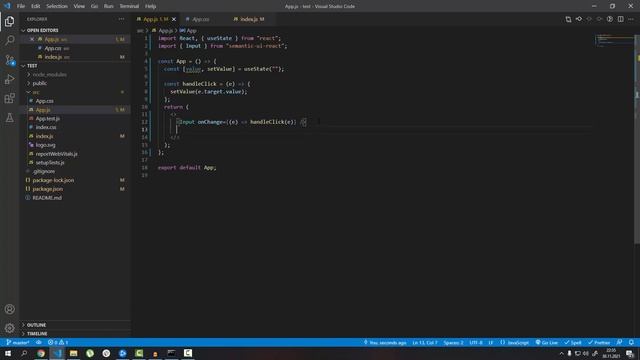The image size is (640, 360).
Task: Open the Accounts menu icon
Action: coord(9,309)
